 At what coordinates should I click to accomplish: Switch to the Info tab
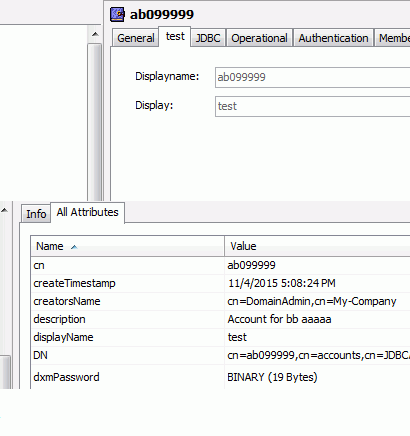coord(36,214)
